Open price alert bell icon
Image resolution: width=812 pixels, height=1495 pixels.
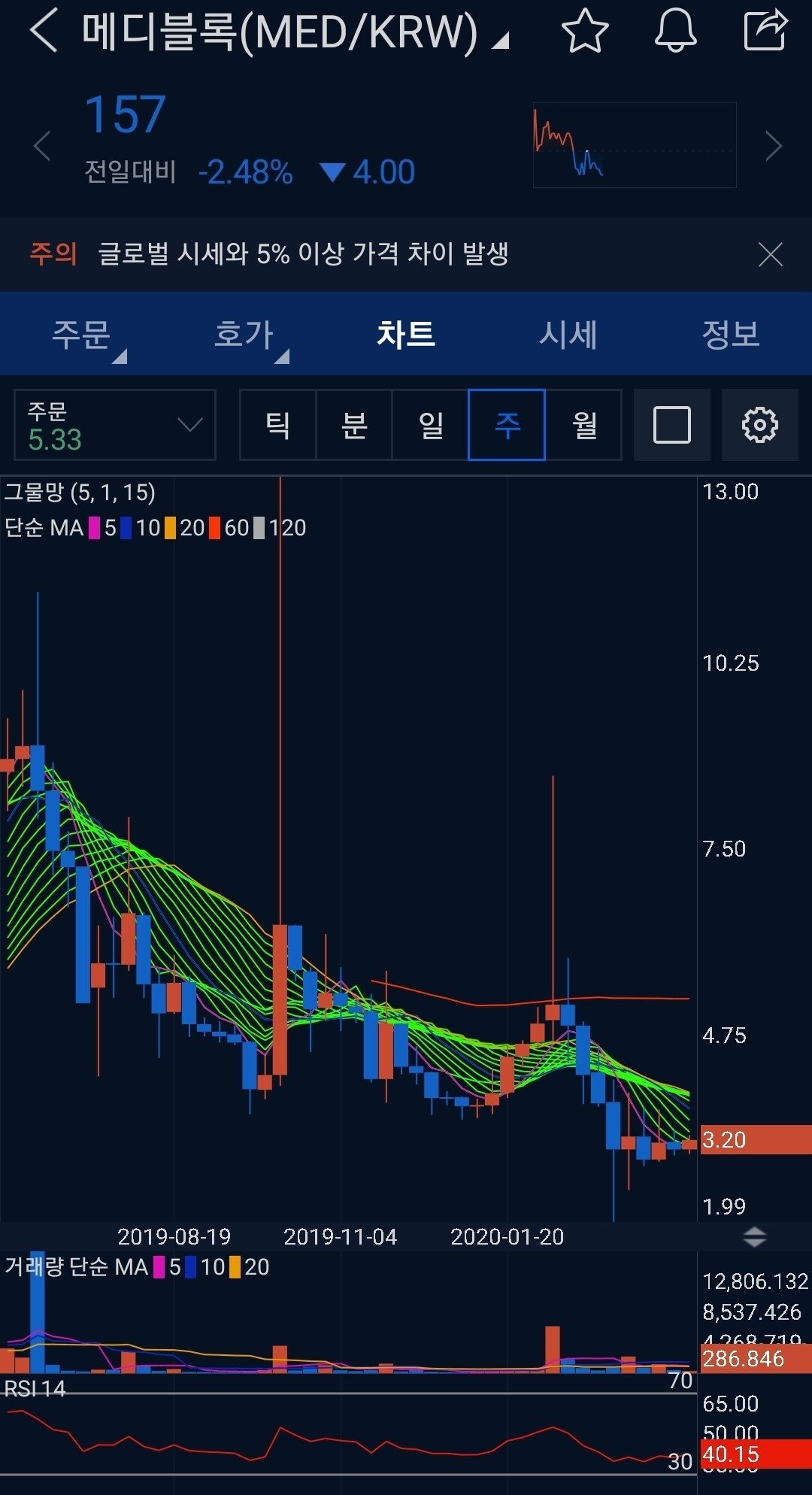(x=675, y=32)
